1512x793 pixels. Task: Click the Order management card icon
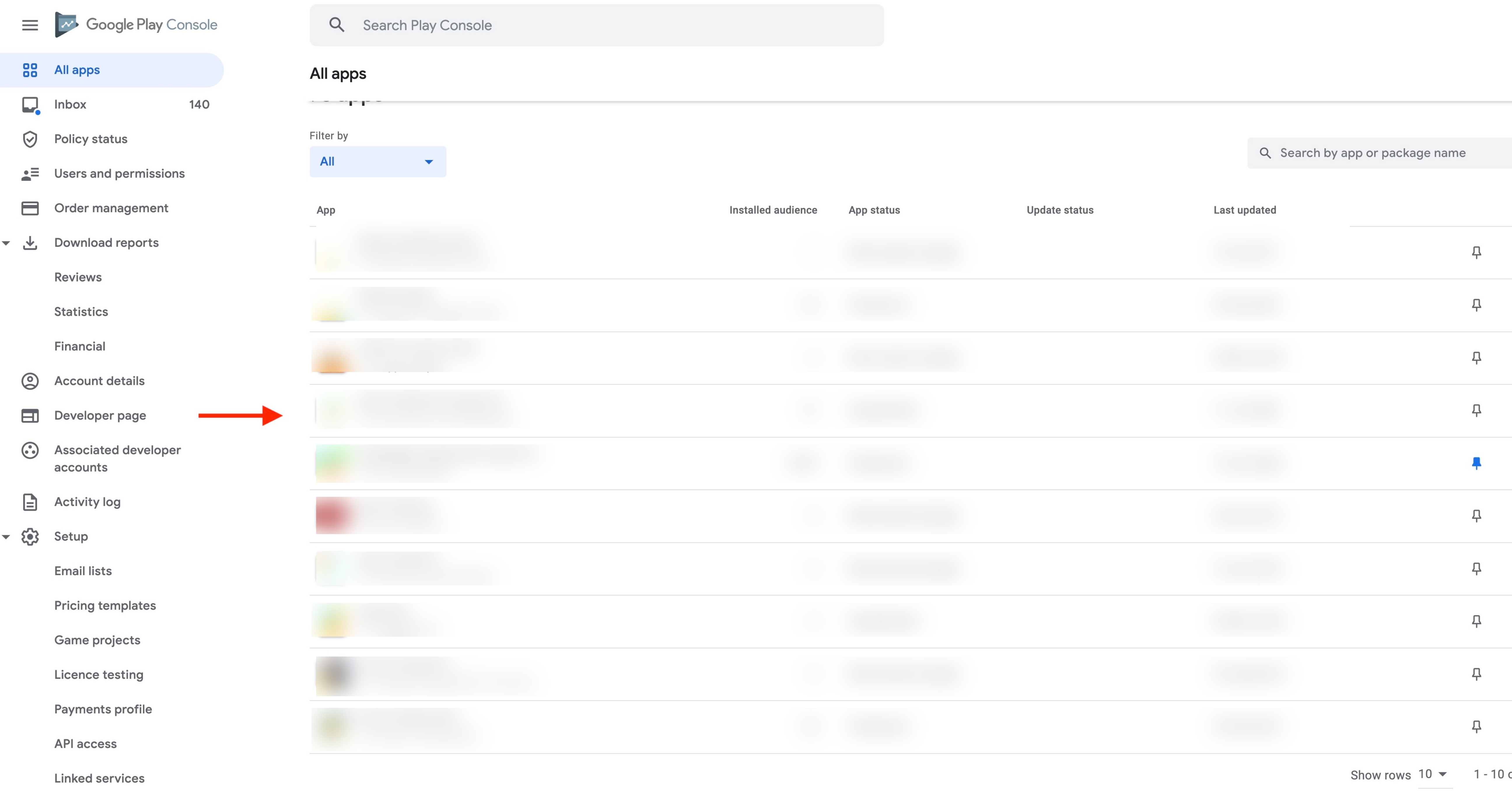30,208
